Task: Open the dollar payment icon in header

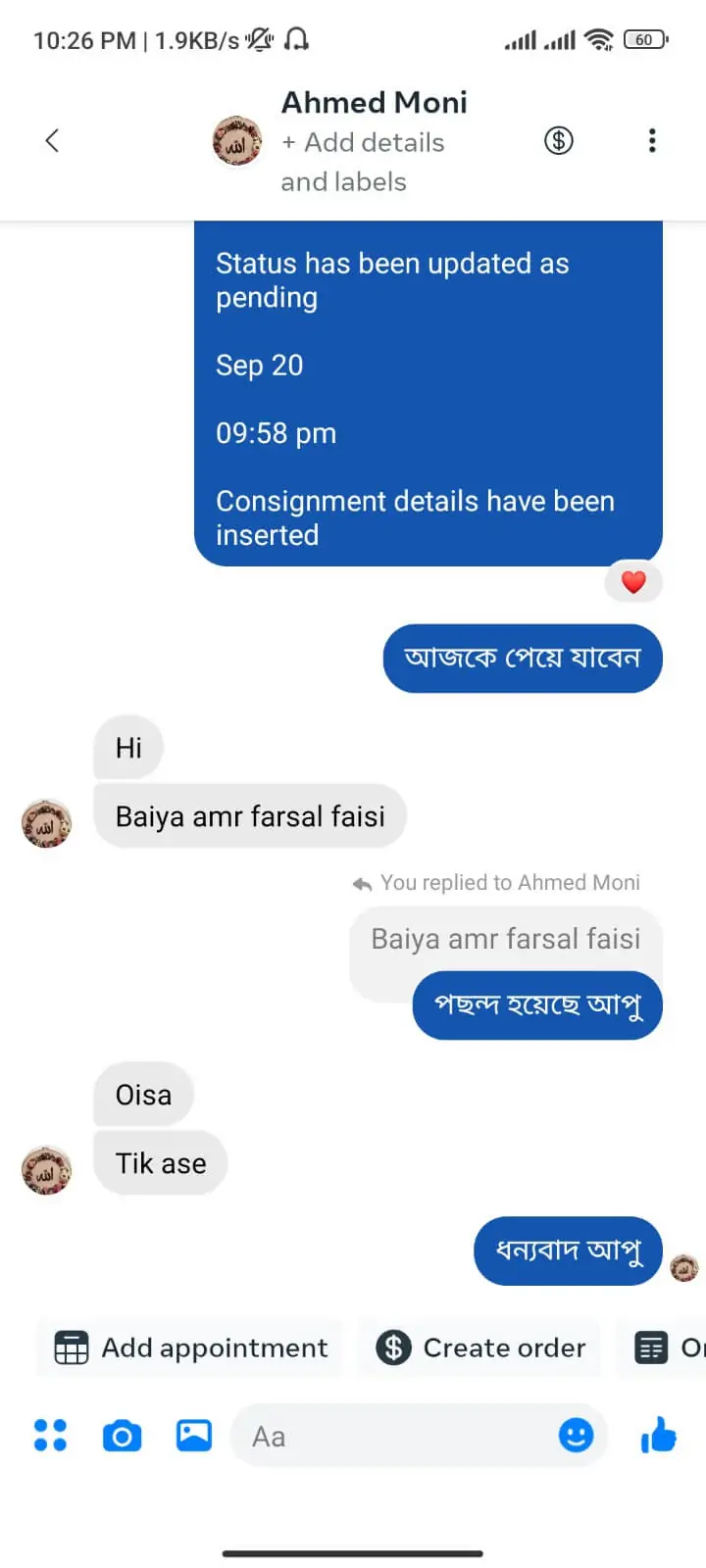Action: 559,141
